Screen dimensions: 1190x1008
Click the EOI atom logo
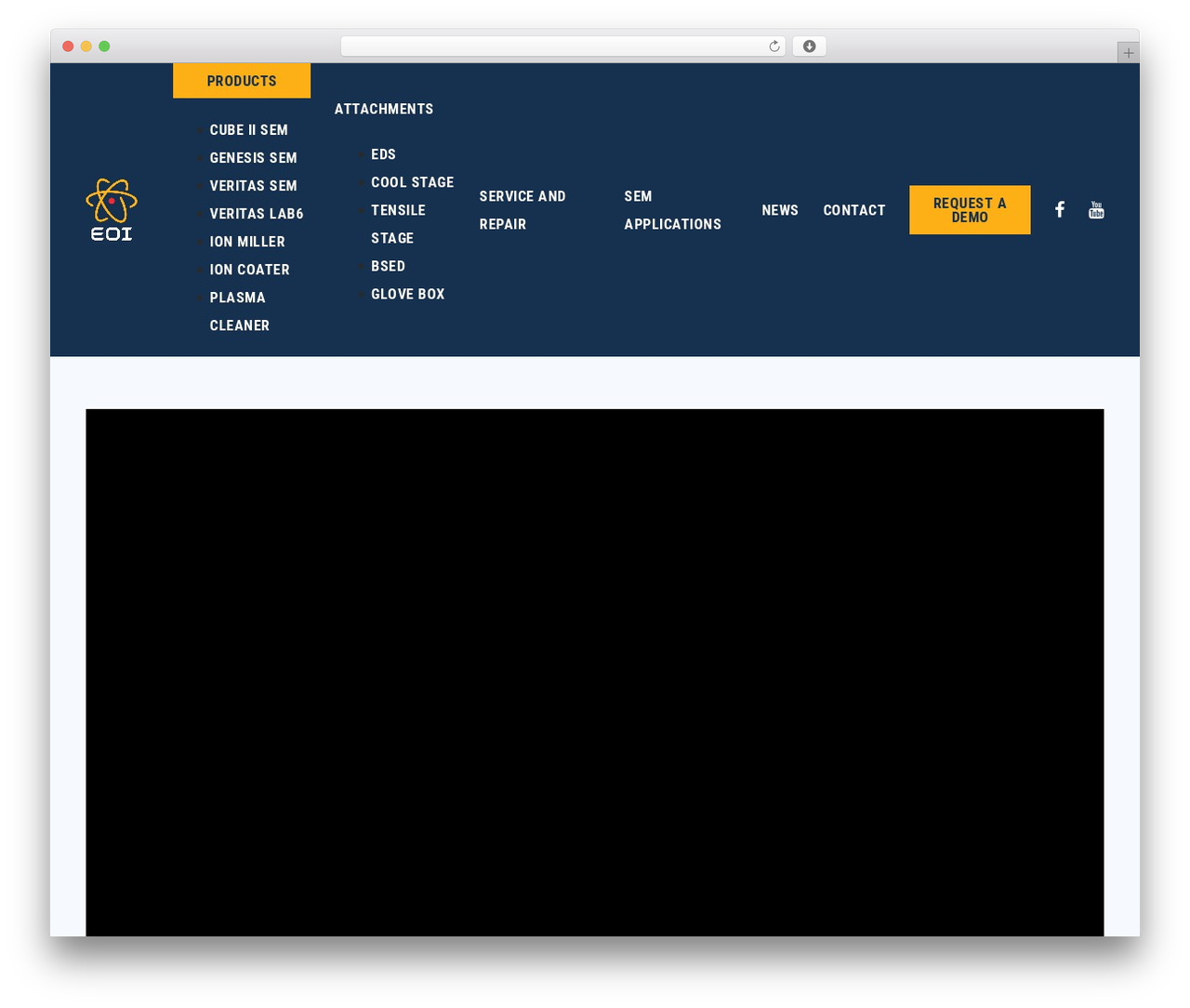tap(112, 209)
